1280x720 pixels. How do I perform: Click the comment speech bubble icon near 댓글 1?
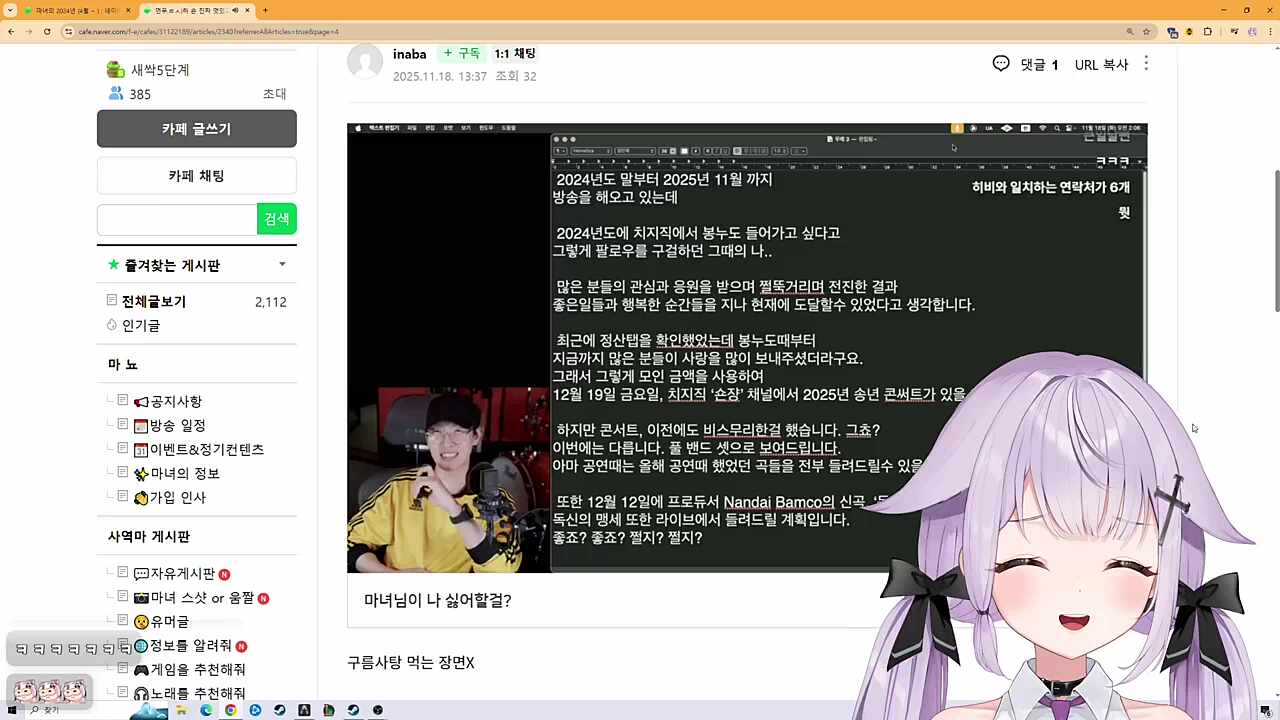[x=1001, y=63]
